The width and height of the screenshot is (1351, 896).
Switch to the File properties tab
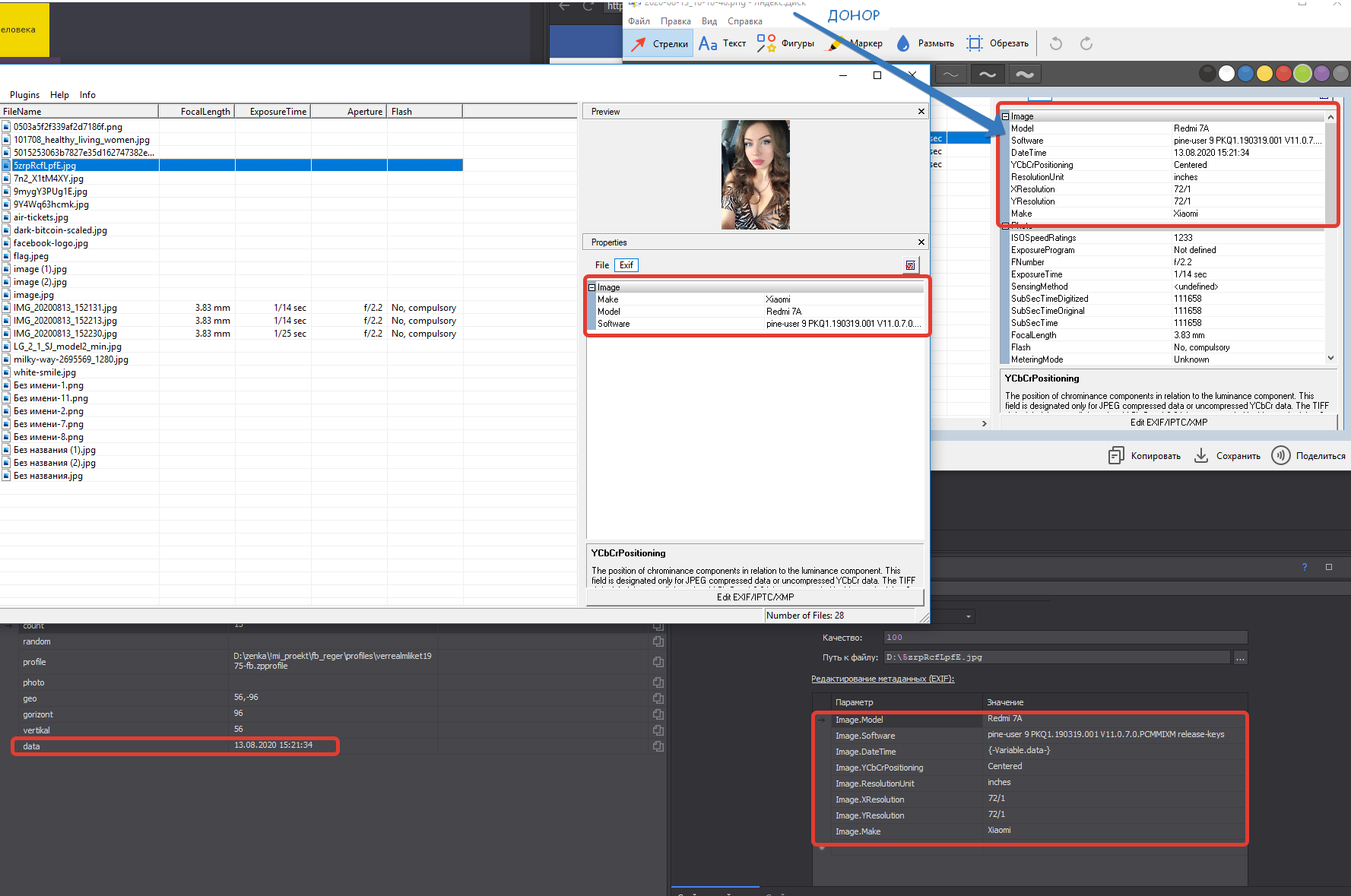pos(602,265)
